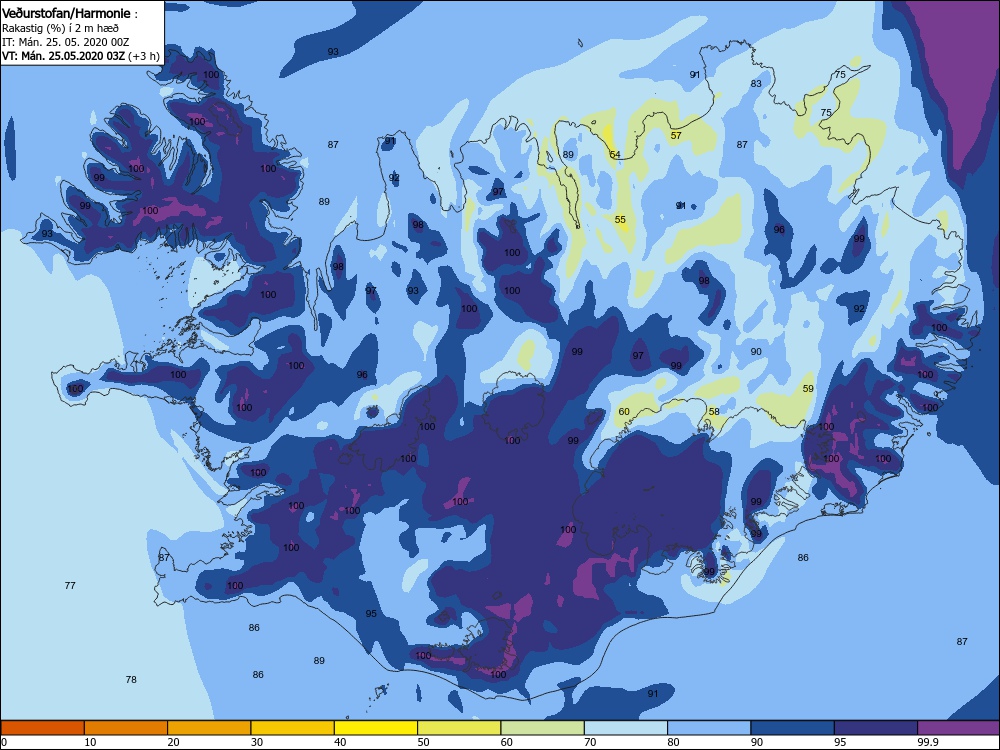This screenshot has width=1000, height=750.
Task: Click the humidity value 55 on the map
Action: (620, 219)
